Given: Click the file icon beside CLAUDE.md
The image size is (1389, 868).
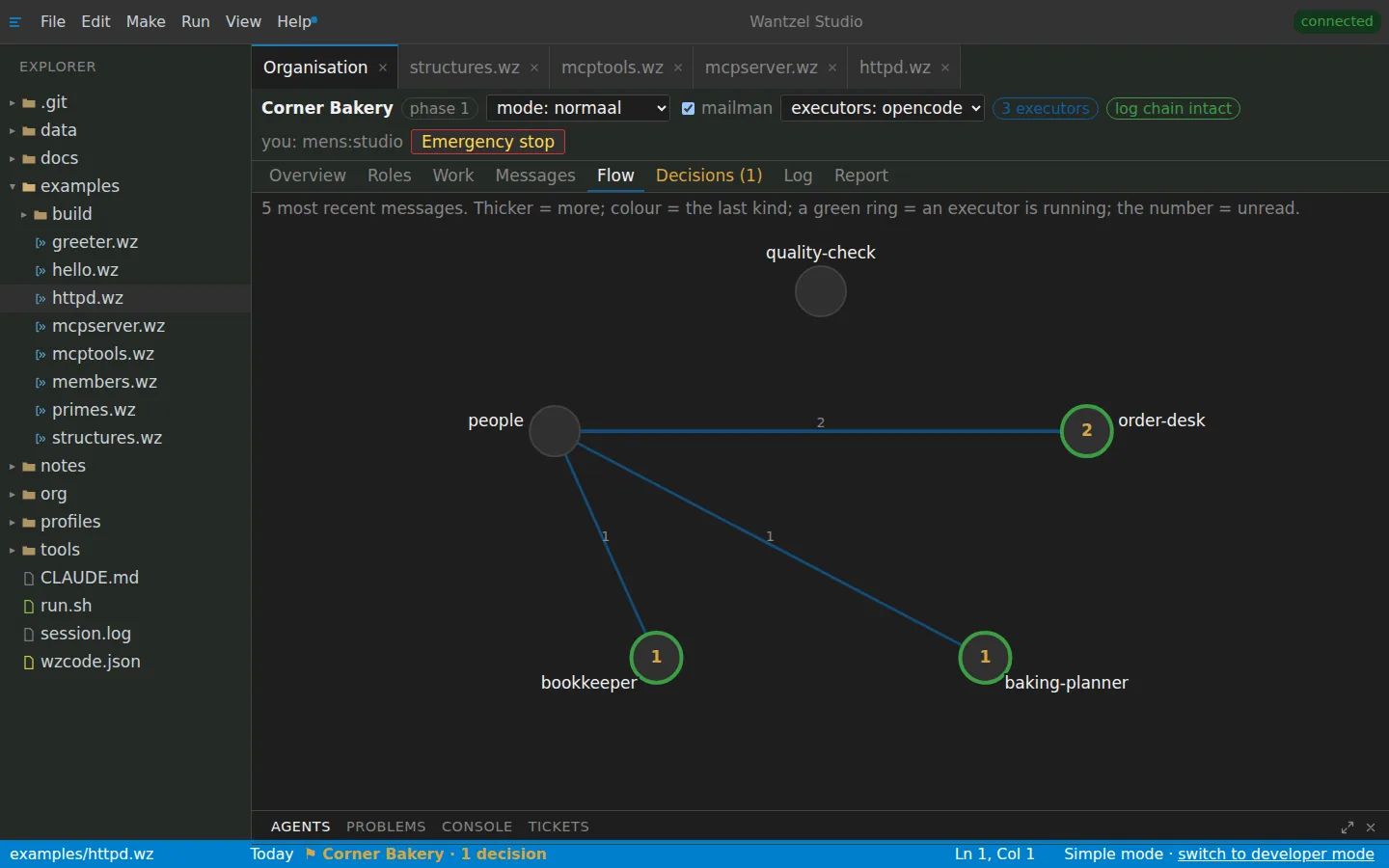Looking at the screenshot, I should (x=29, y=579).
